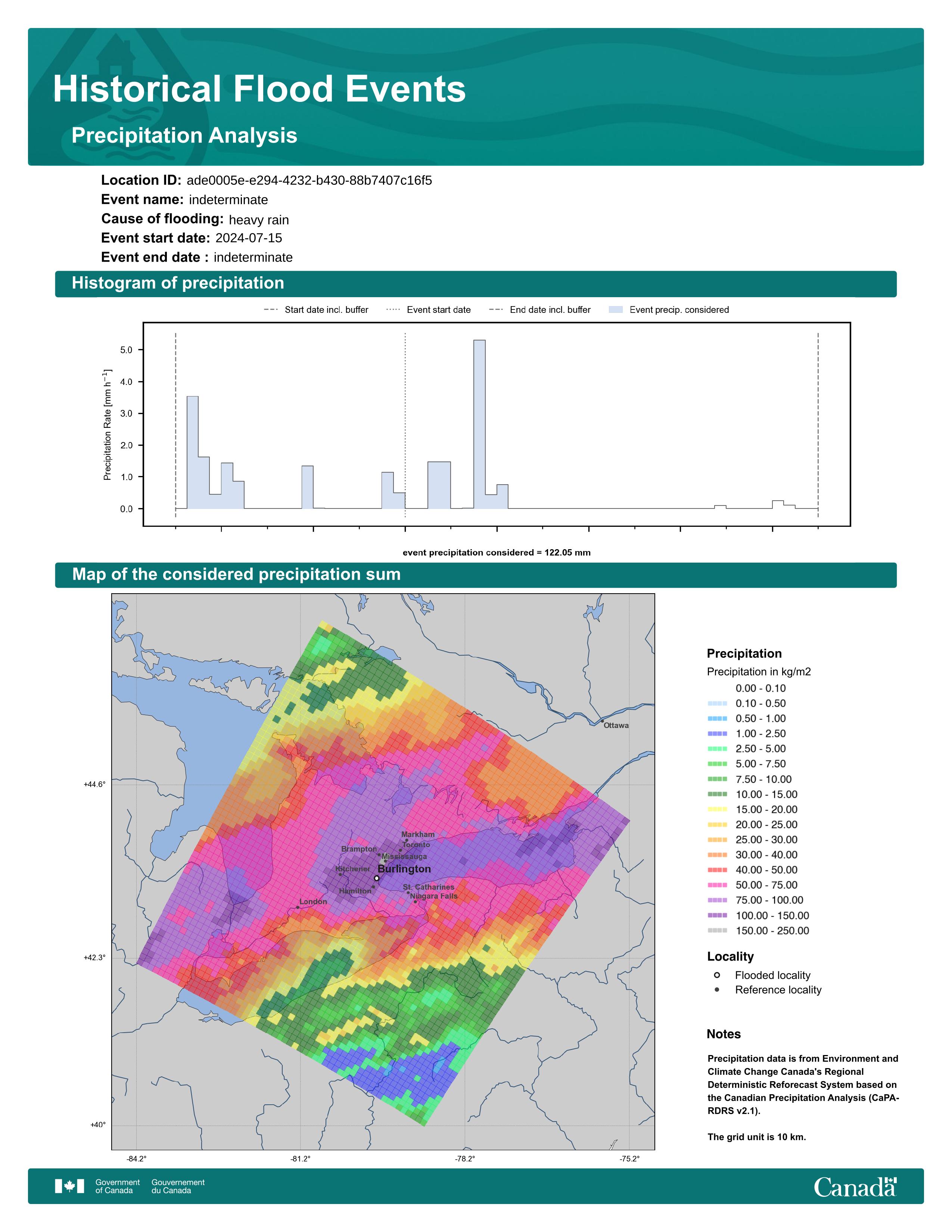Click the 'Start date incl. buffer' legend entry
This screenshot has height=1232, width=952.
[316, 310]
